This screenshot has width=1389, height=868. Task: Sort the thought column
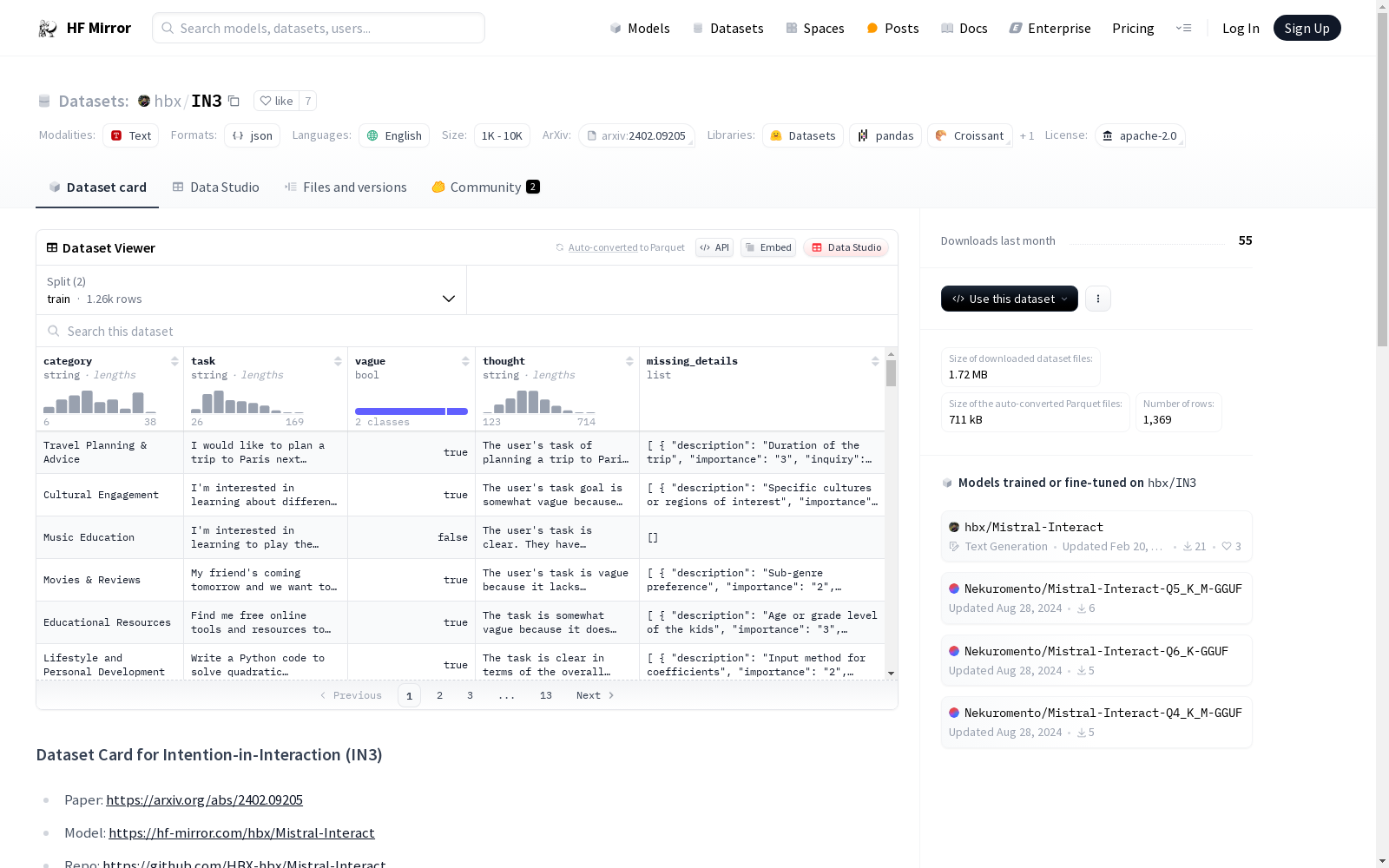[629, 361]
